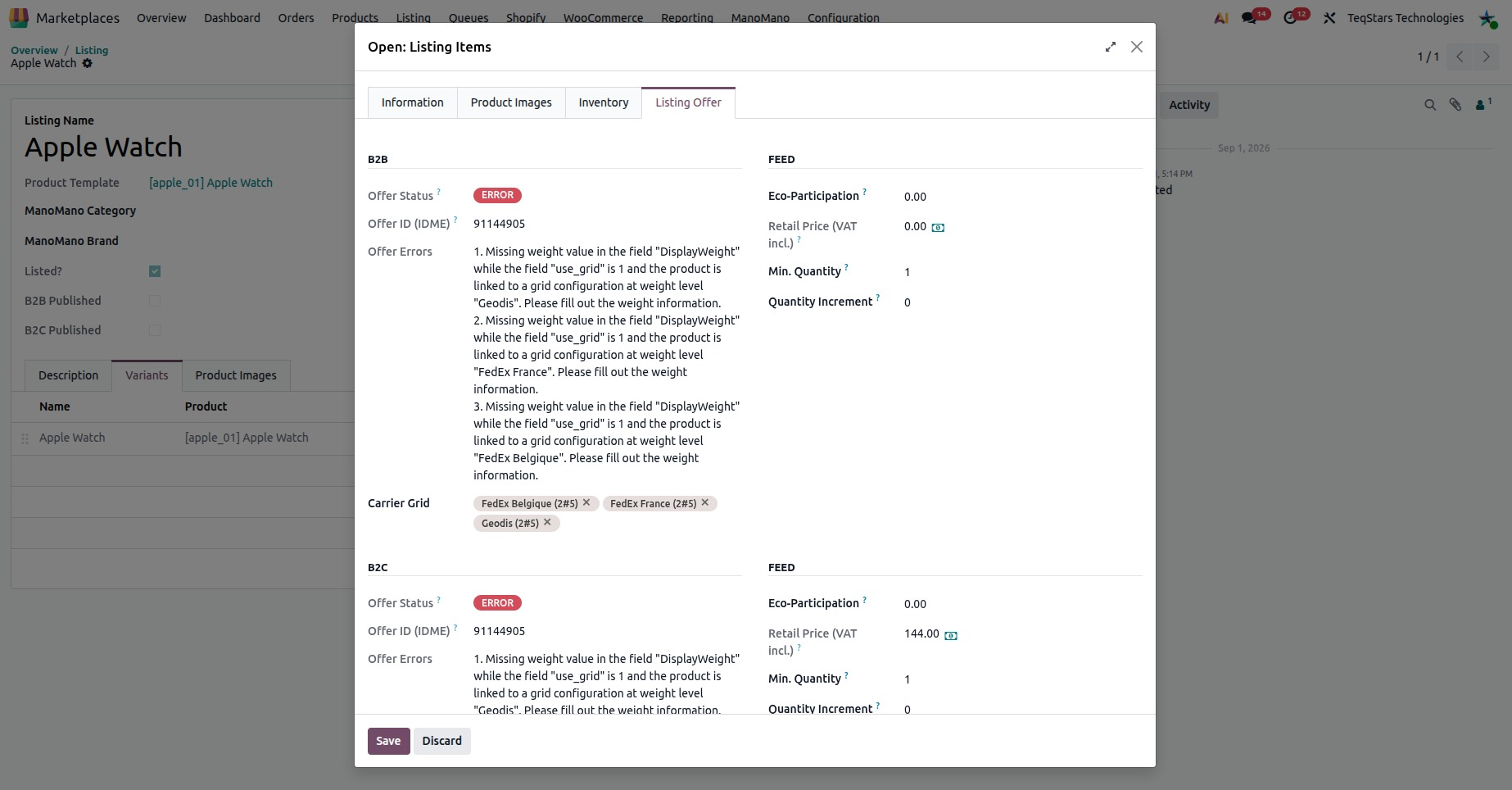This screenshot has width=1512, height=790.
Task: Open the AI assistant icon
Action: click(x=1221, y=18)
